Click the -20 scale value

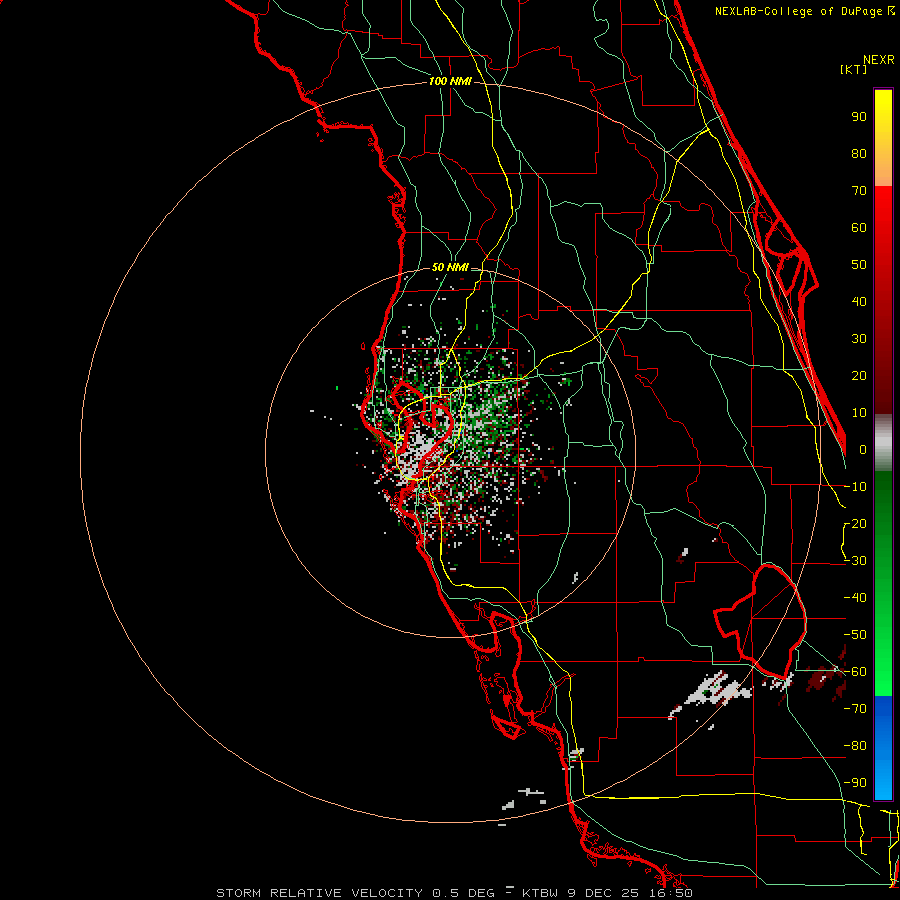coord(855,523)
